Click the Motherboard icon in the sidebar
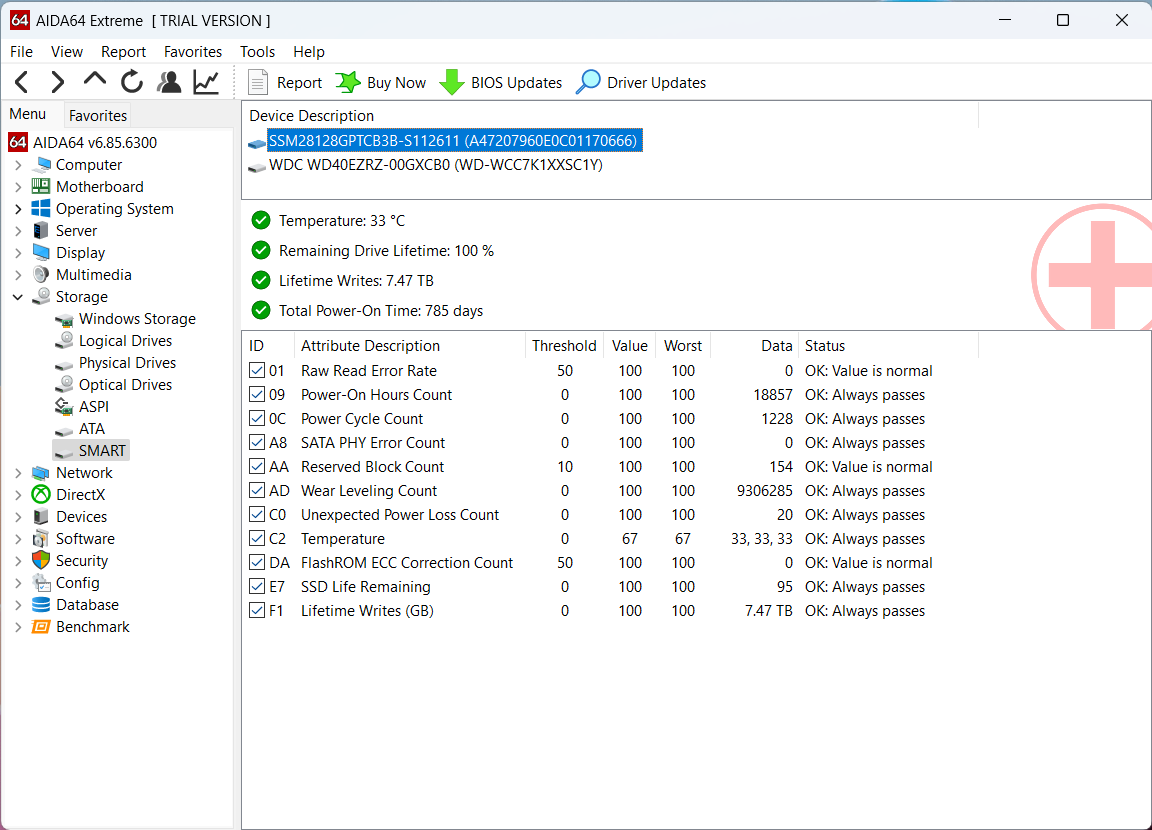 click(x=43, y=186)
